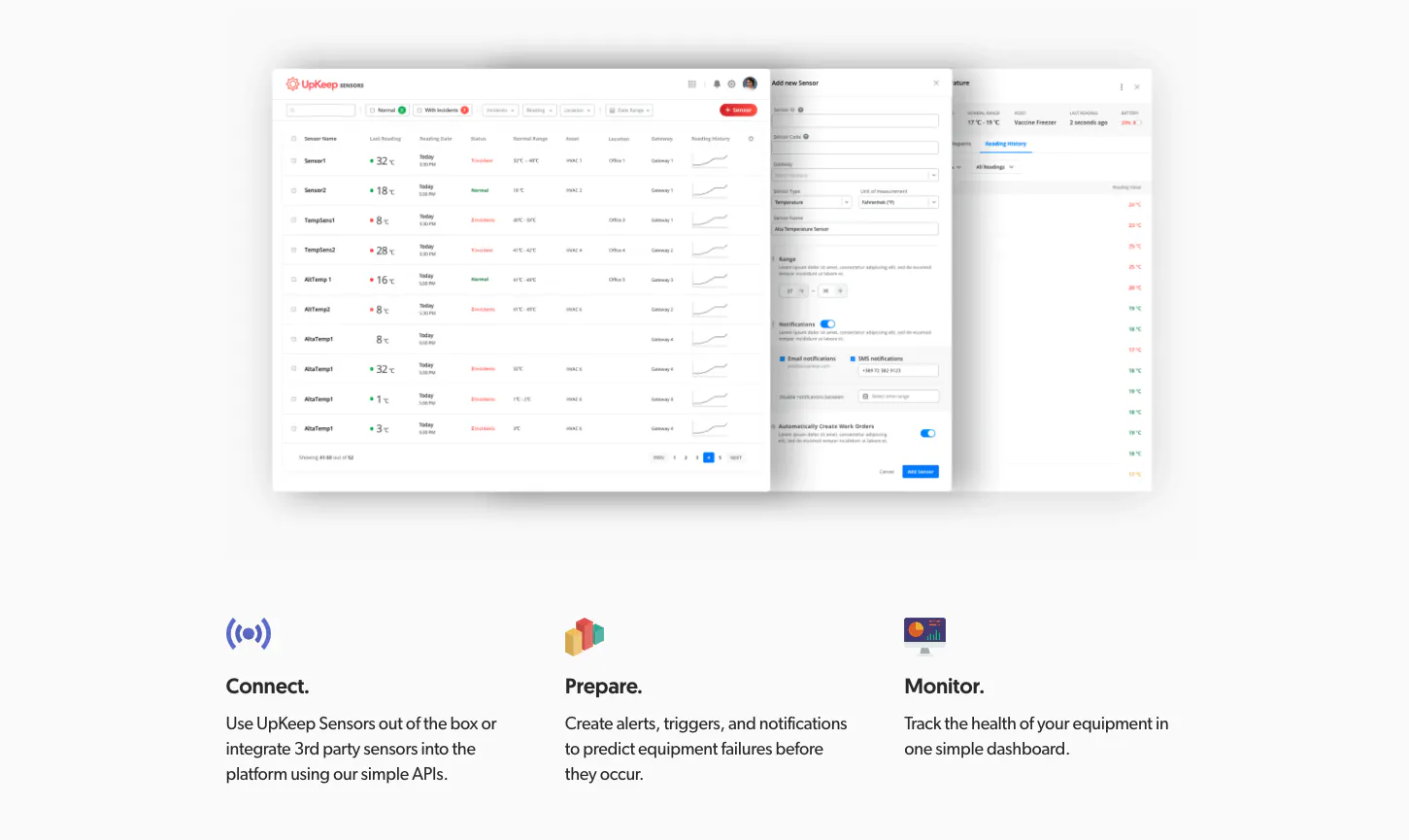Select the Sensor1 row checkbox
1409x840 pixels.
[293, 161]
